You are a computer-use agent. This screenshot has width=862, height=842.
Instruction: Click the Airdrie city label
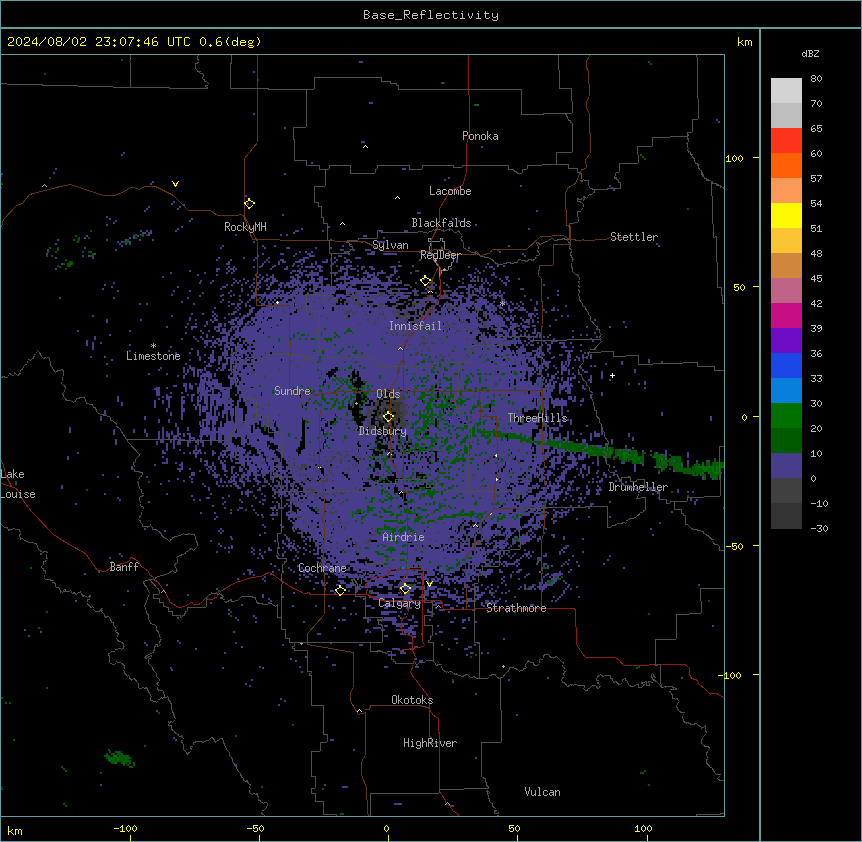[x=404, y=537]
